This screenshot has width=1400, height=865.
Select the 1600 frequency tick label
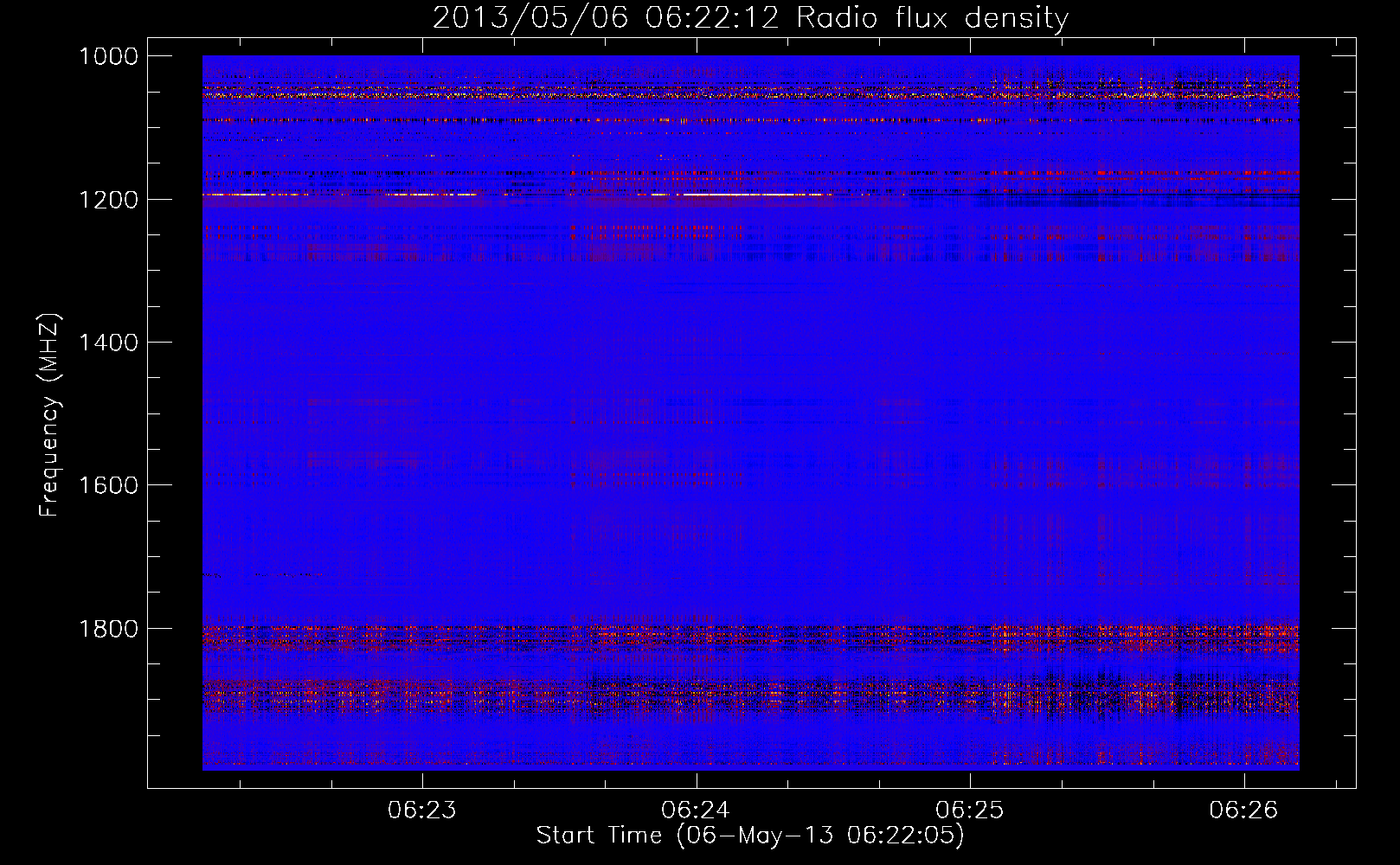pos(108,485)
